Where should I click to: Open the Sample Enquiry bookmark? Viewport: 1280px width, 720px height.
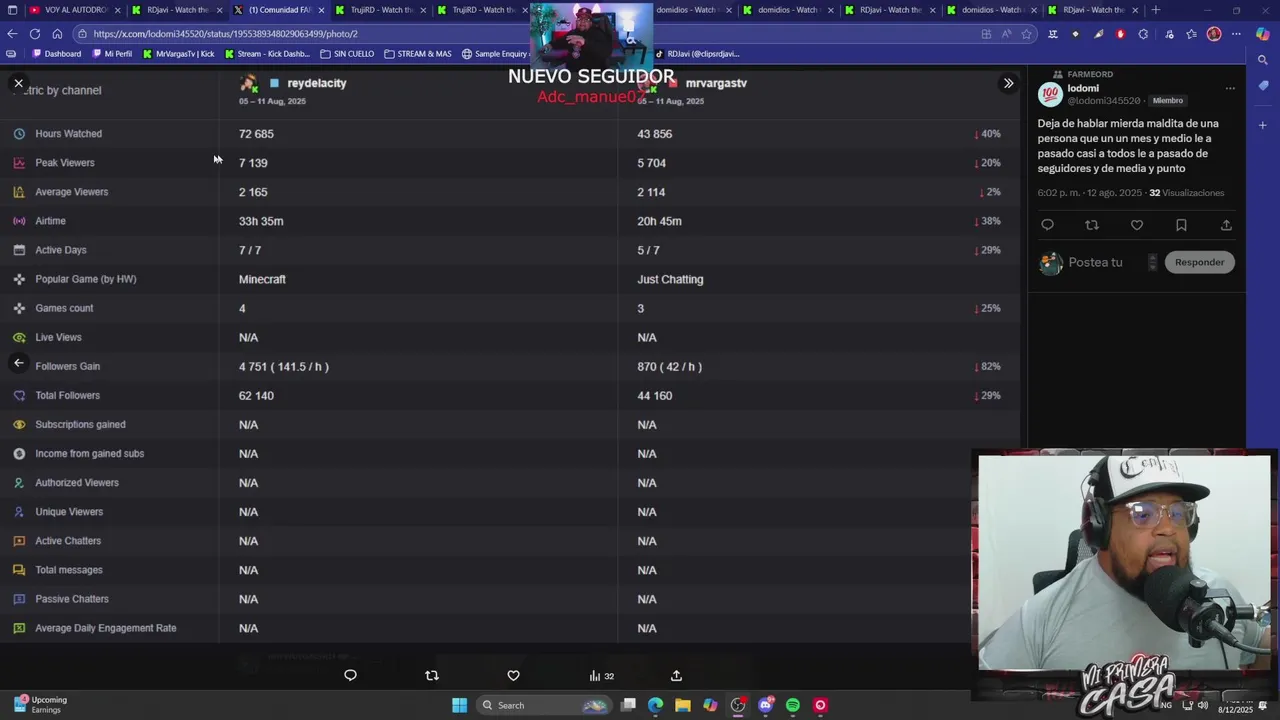pyautogui.click(x=496, y=54)
